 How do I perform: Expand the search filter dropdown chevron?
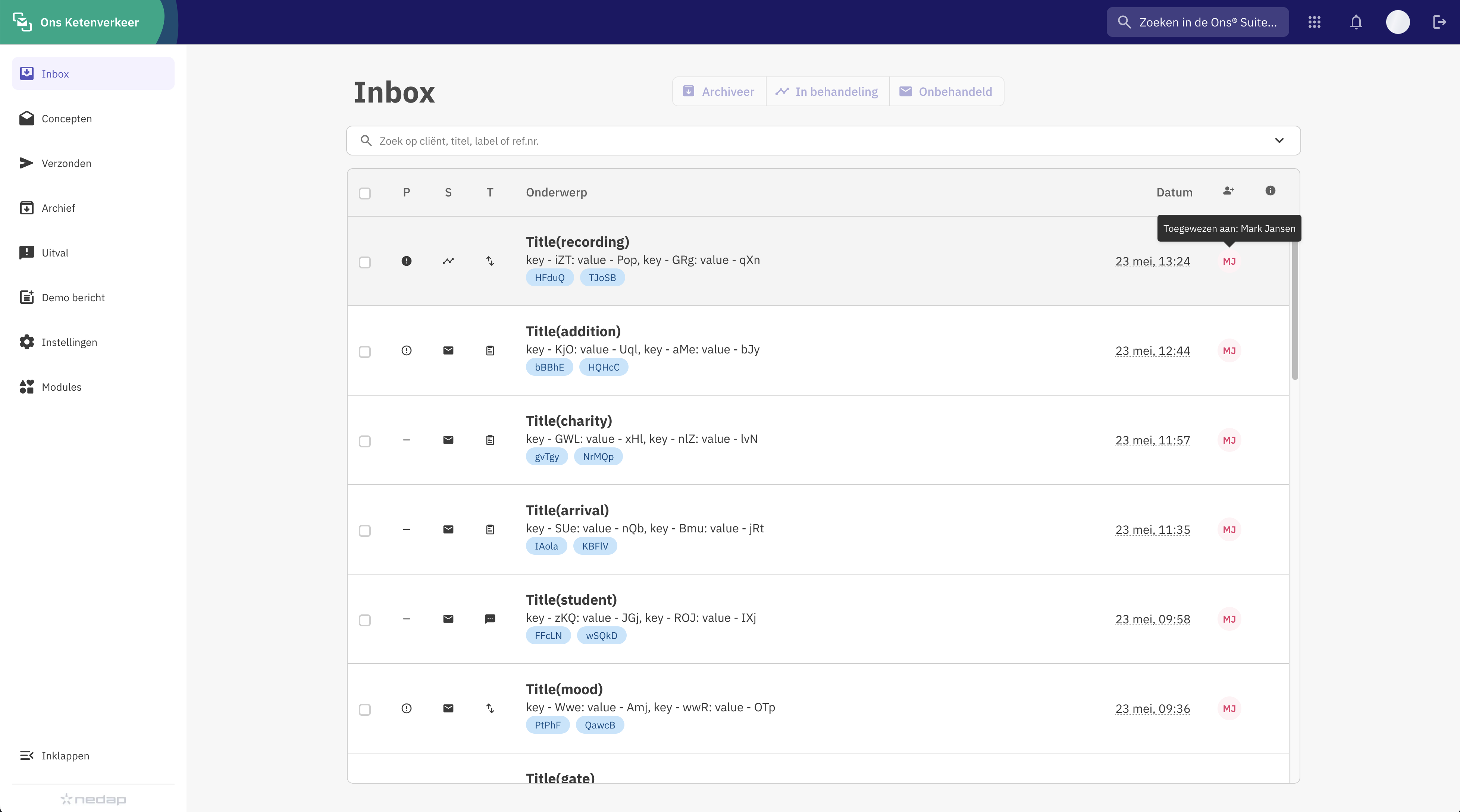click(x=1279, y=141)
